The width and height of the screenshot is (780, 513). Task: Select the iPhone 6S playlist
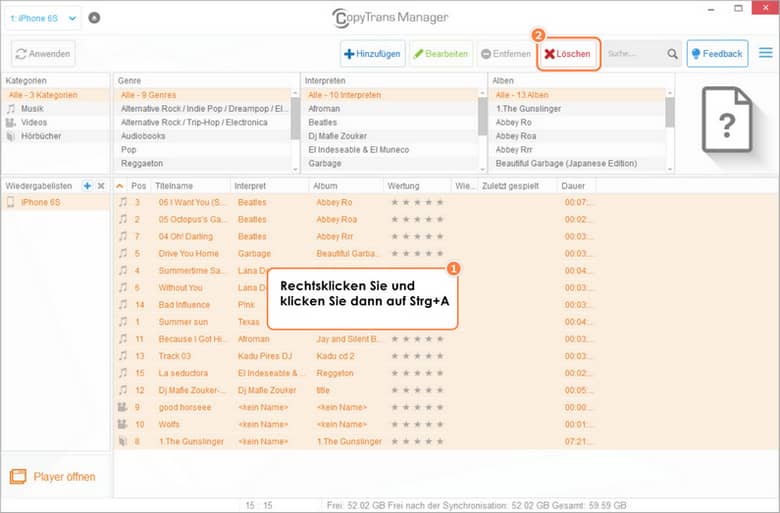point(55,202)
